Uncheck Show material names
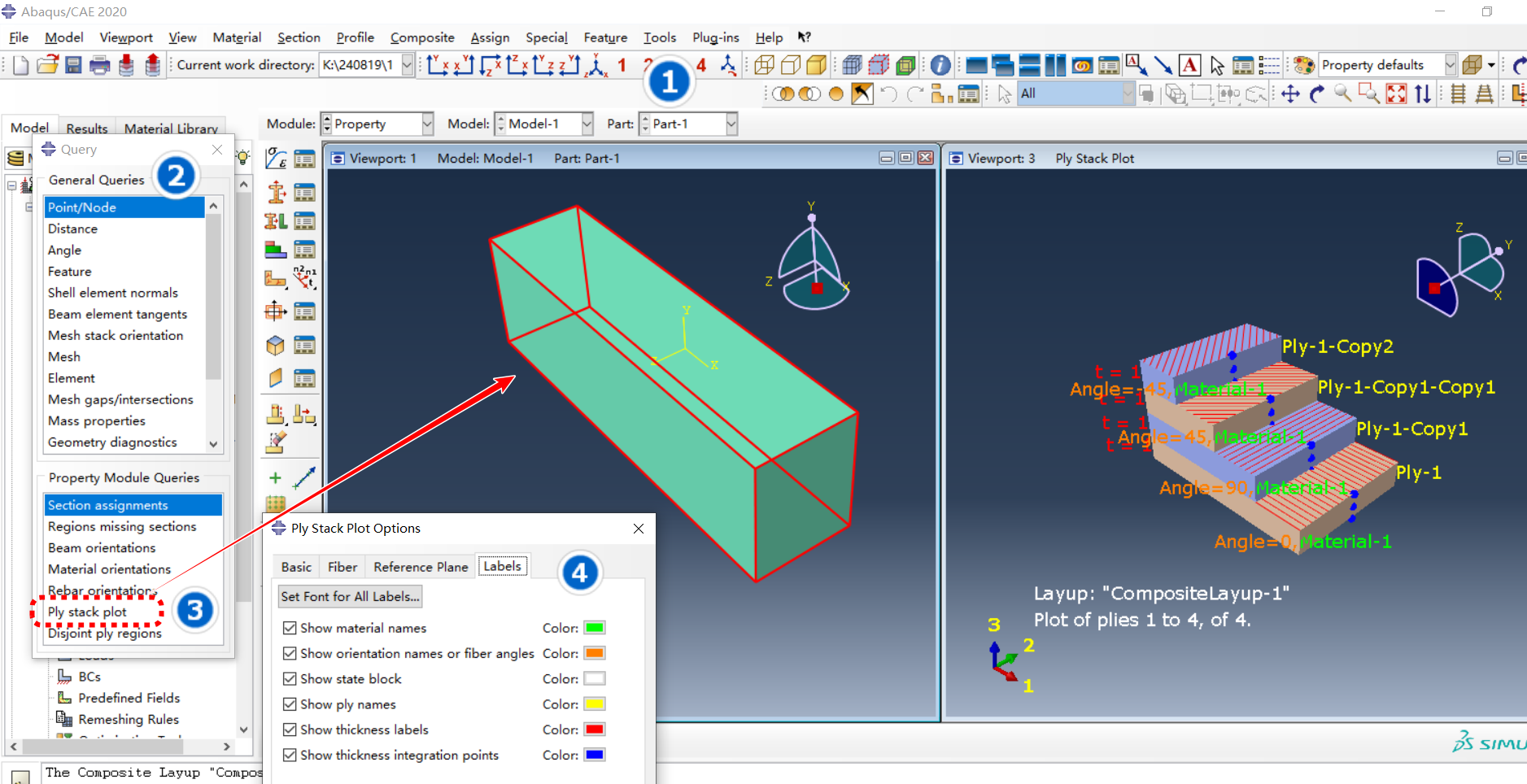This screenshot has height=784, width=1527. click(290, 628)
